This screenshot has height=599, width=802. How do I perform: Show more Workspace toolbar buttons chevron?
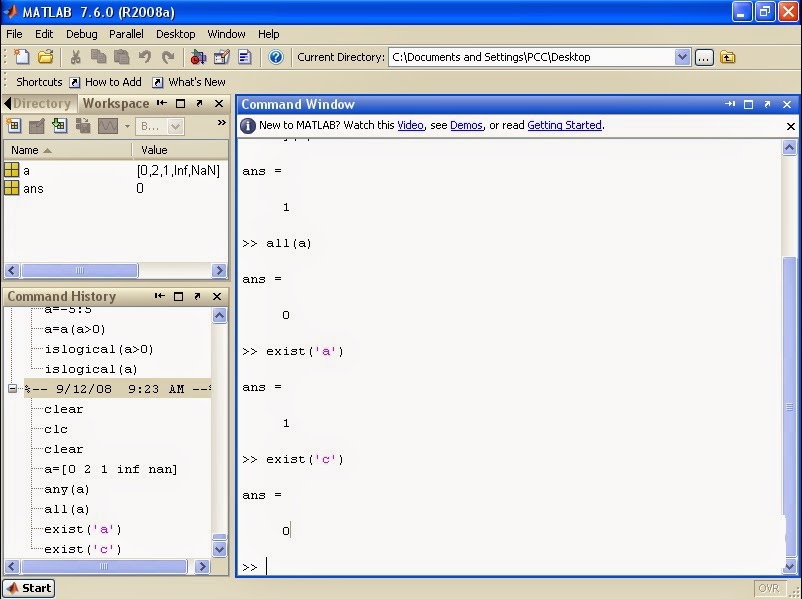click(x=221, y=122)
